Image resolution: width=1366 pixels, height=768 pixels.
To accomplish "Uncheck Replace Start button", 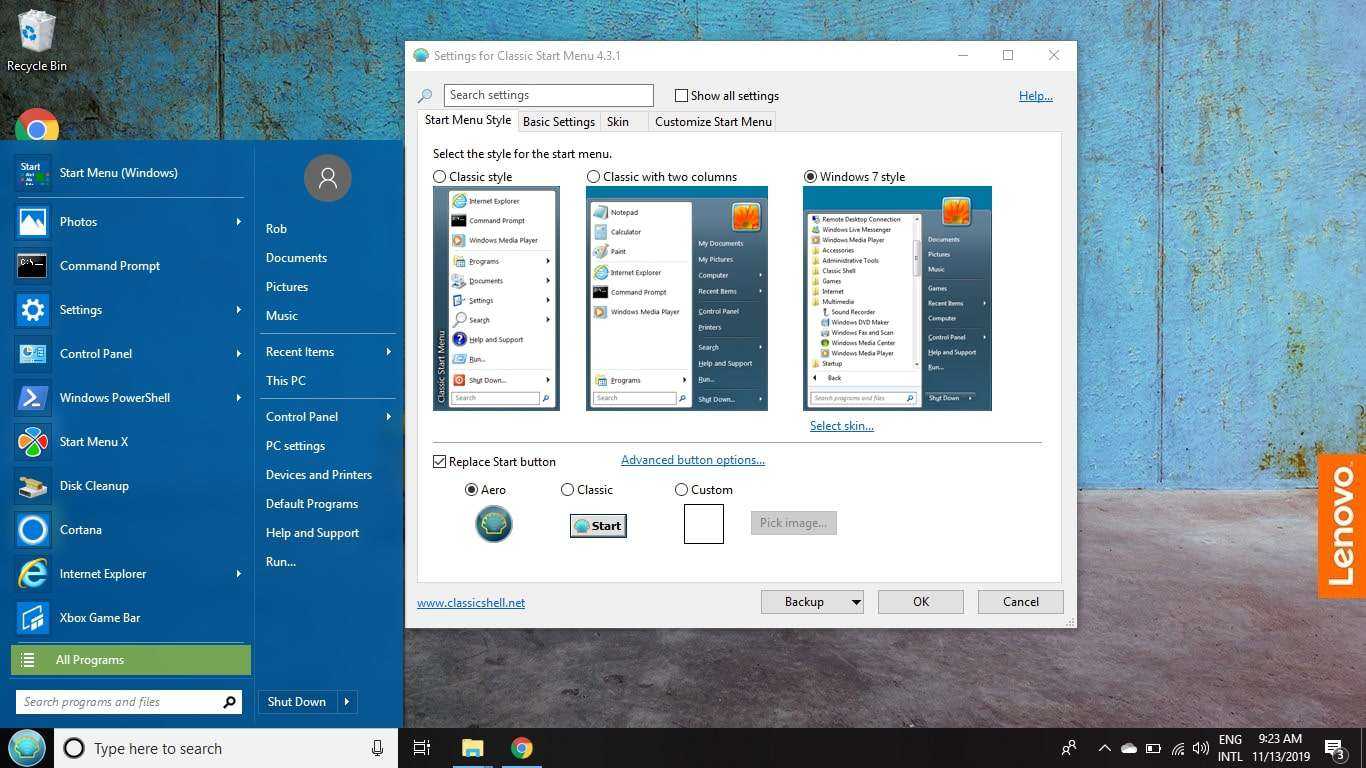I will pos(439,462).
